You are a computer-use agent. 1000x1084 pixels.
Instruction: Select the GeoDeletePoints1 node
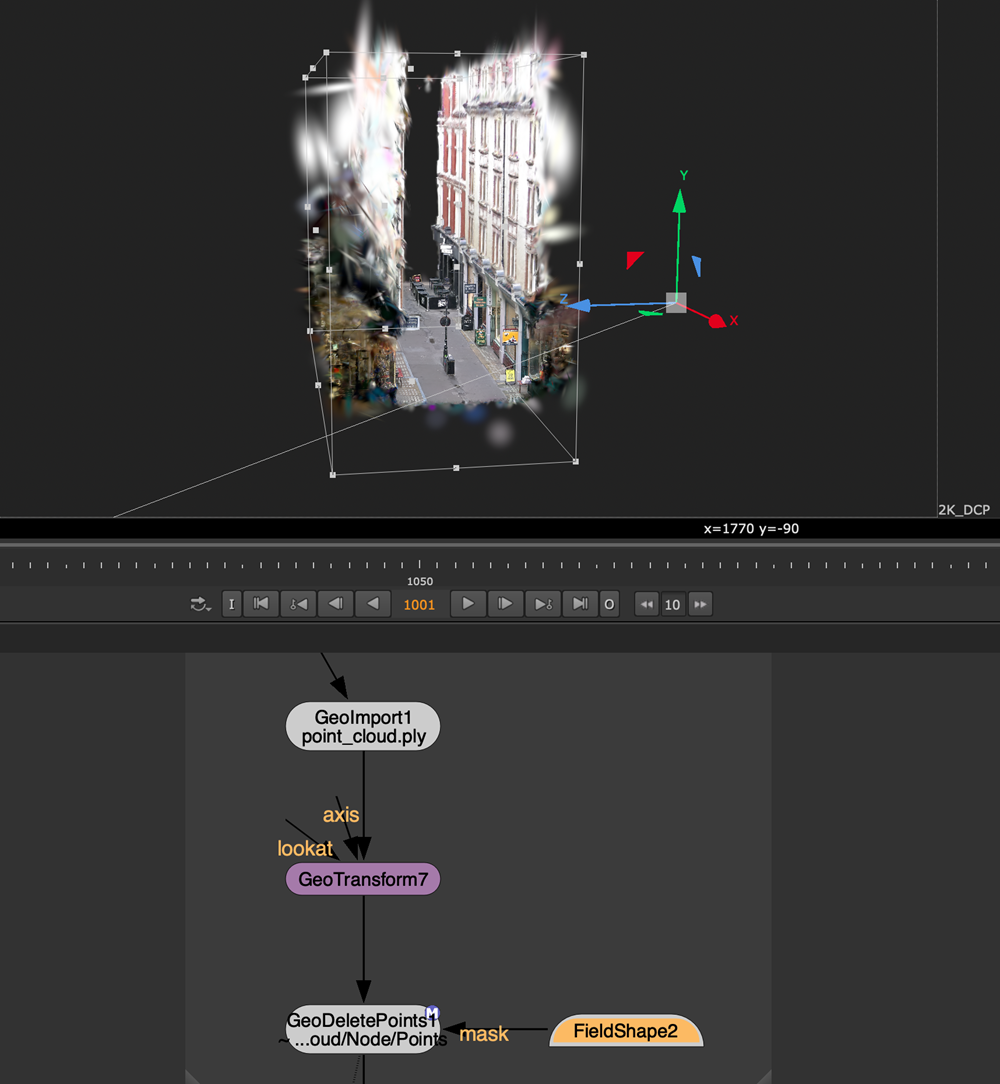coord(361,1031)
